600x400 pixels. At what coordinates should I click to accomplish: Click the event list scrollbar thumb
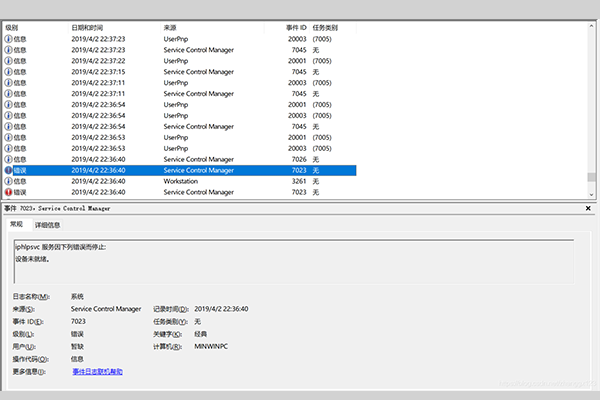[x=592, y=178]
